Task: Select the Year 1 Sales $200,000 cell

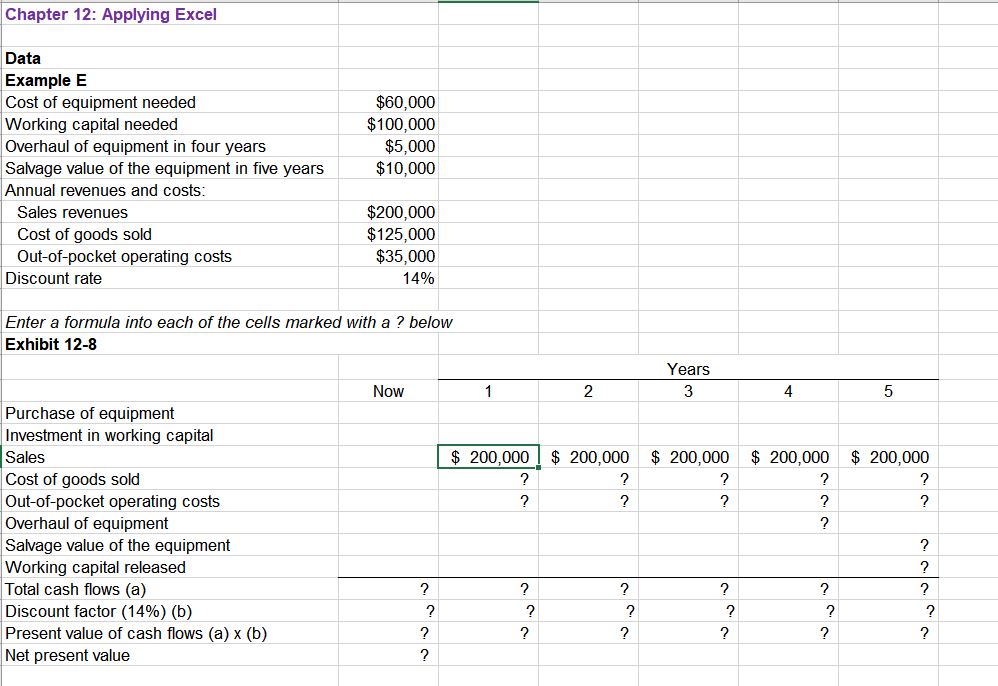Action: point(488,457)
